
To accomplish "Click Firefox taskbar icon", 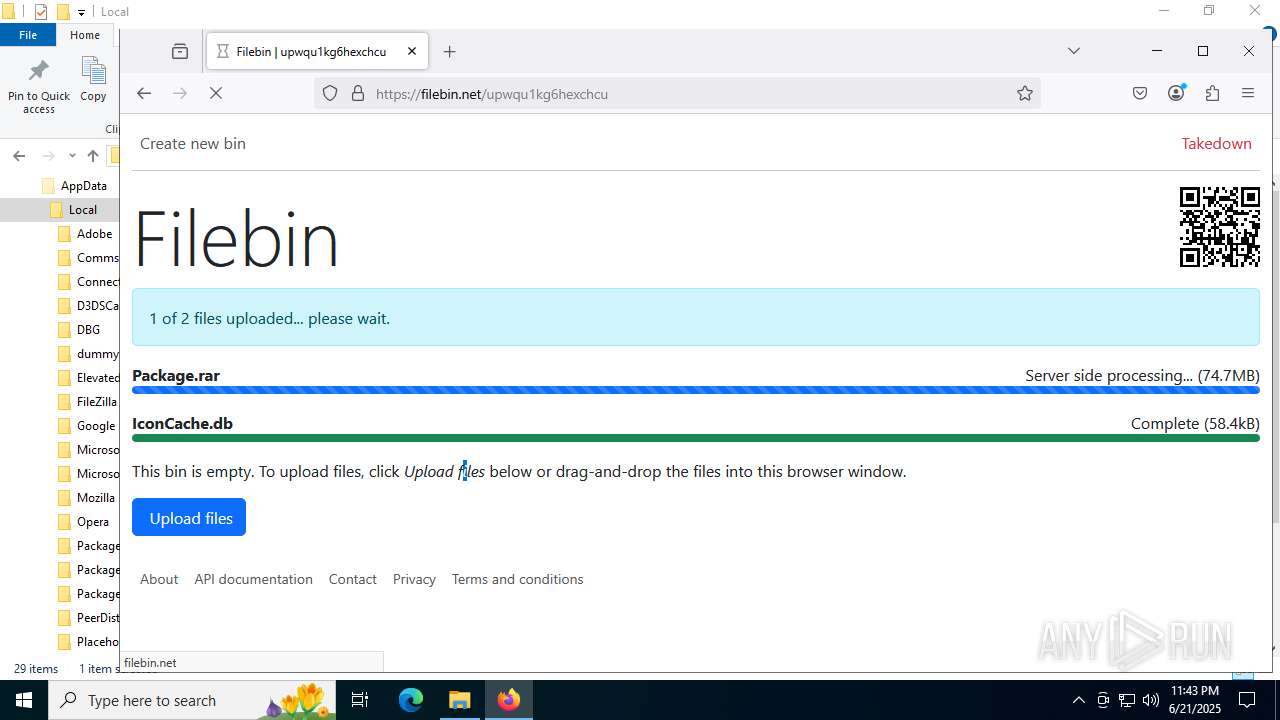I will click(508, 700).
